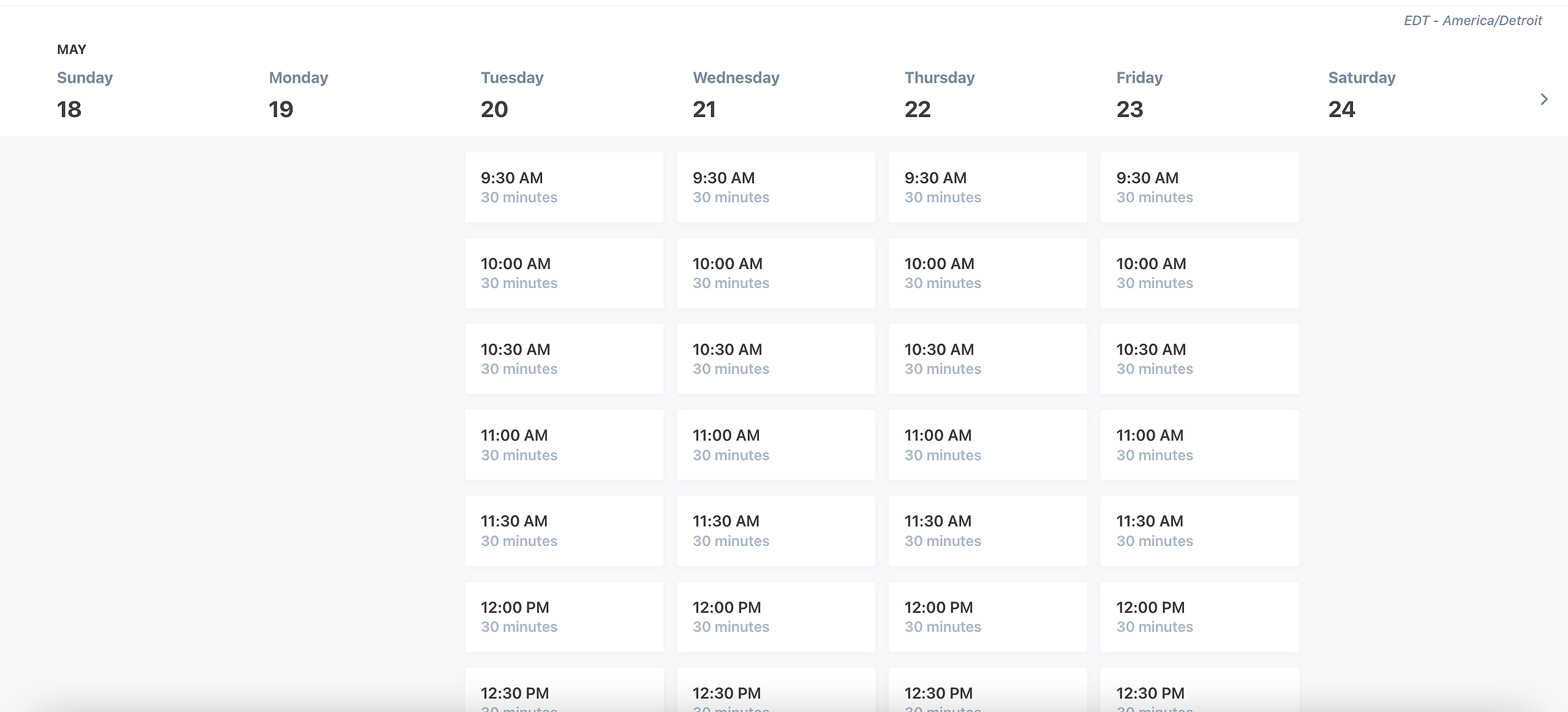
Task: Click EDT America/Detroit timezone label
Action: pos(1472,21)
